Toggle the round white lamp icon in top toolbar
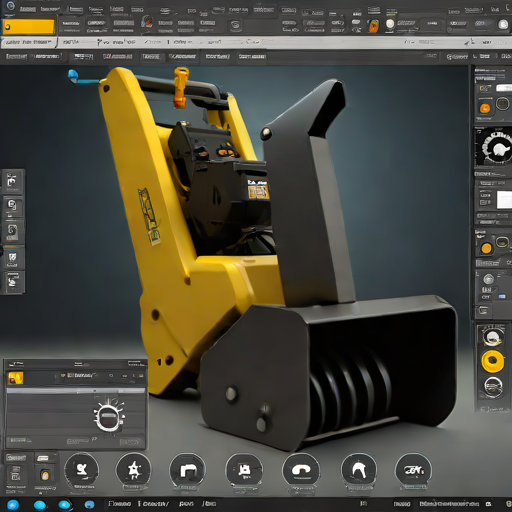This screenshot has height=512, width=512. tap(390, 24)
